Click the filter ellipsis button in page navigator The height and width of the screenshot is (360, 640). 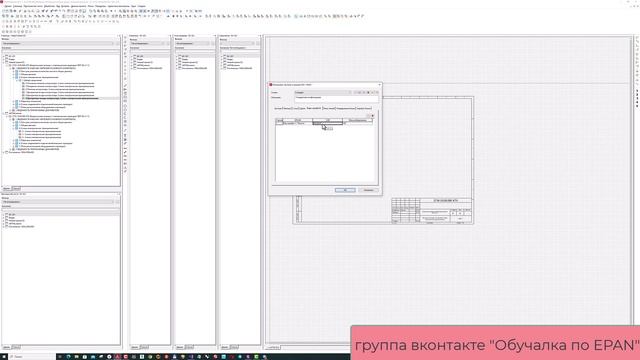[x=117, y=43]
